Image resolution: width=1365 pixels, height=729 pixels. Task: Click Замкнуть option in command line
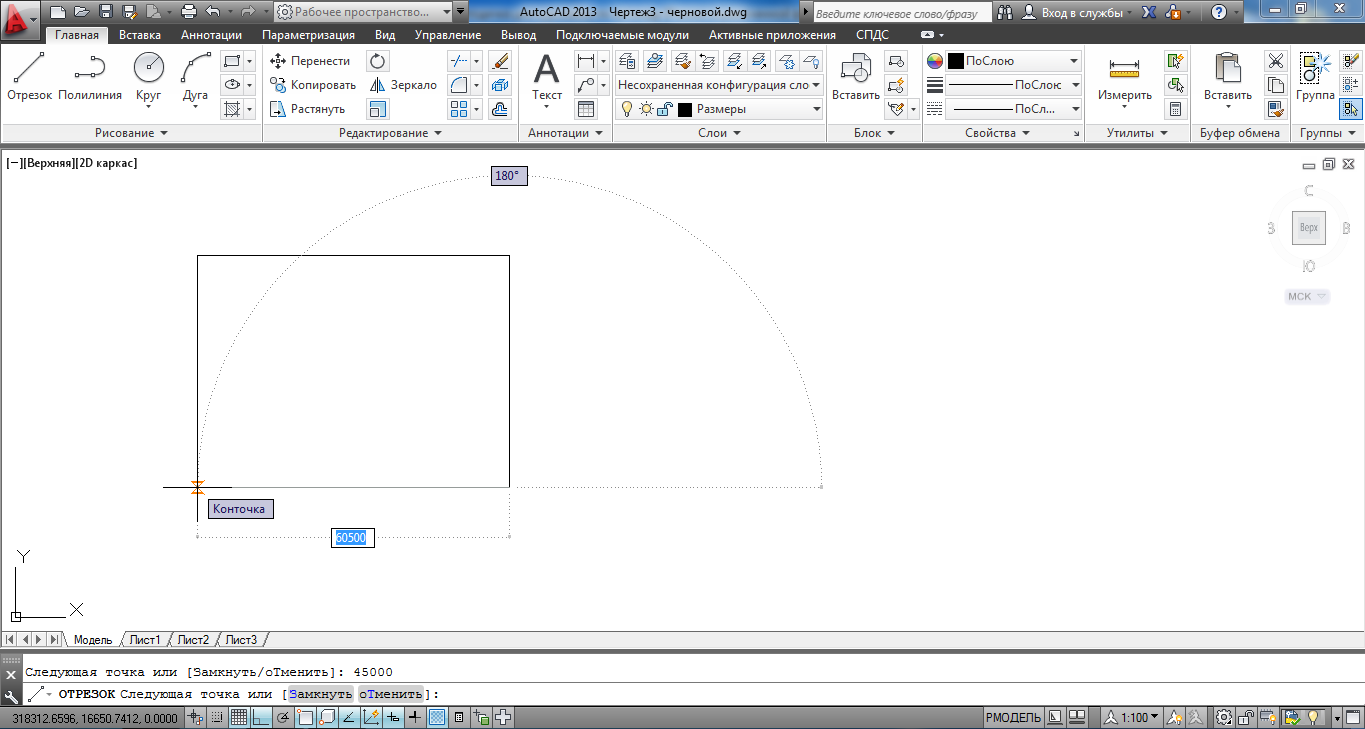pyautogui.click(x=320, y=694)
